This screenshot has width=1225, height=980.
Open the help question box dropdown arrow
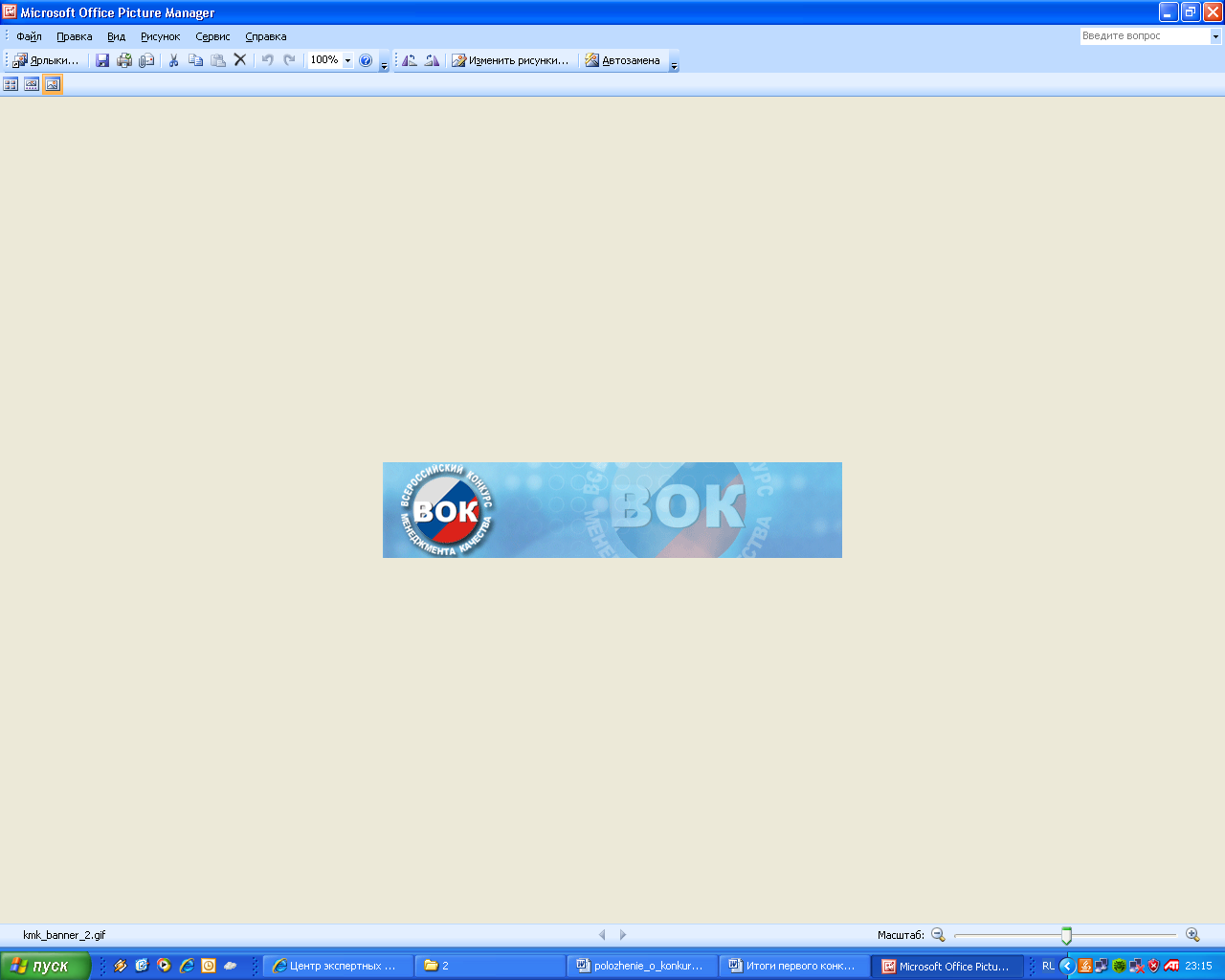[x=1216, y=36]
